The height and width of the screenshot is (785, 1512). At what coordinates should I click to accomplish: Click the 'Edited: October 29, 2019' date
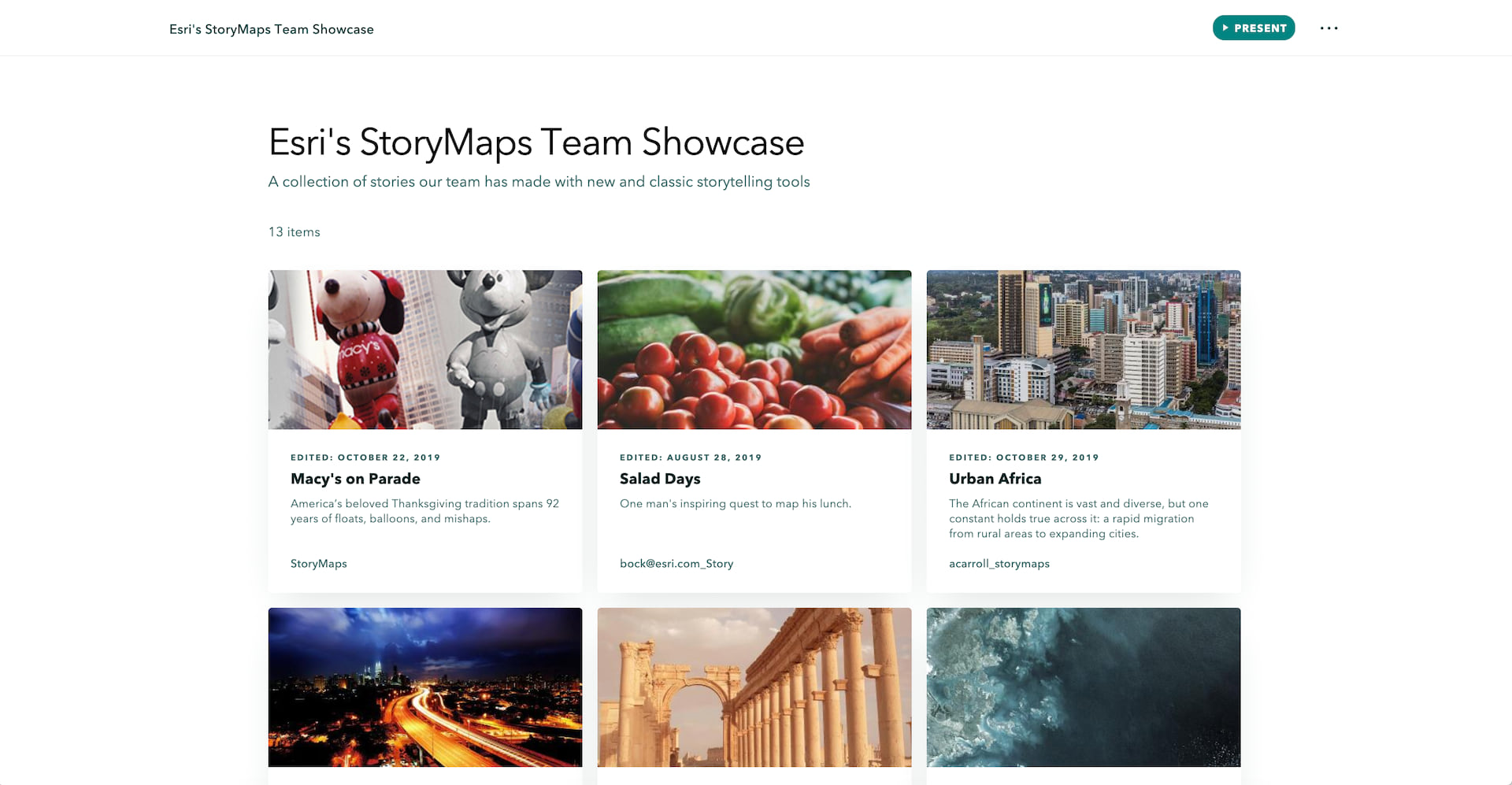tap(1024, 457)
